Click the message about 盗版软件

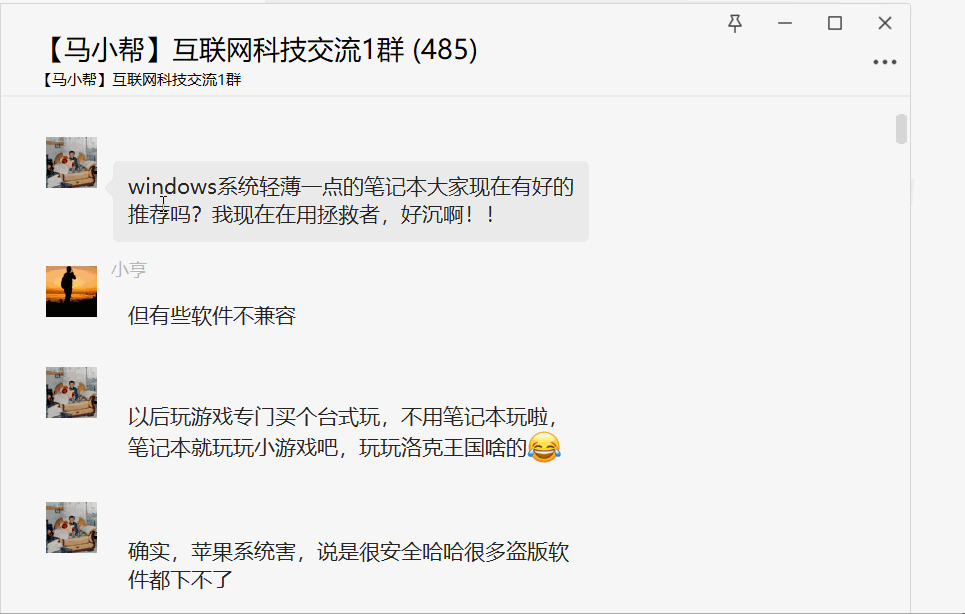348,566
